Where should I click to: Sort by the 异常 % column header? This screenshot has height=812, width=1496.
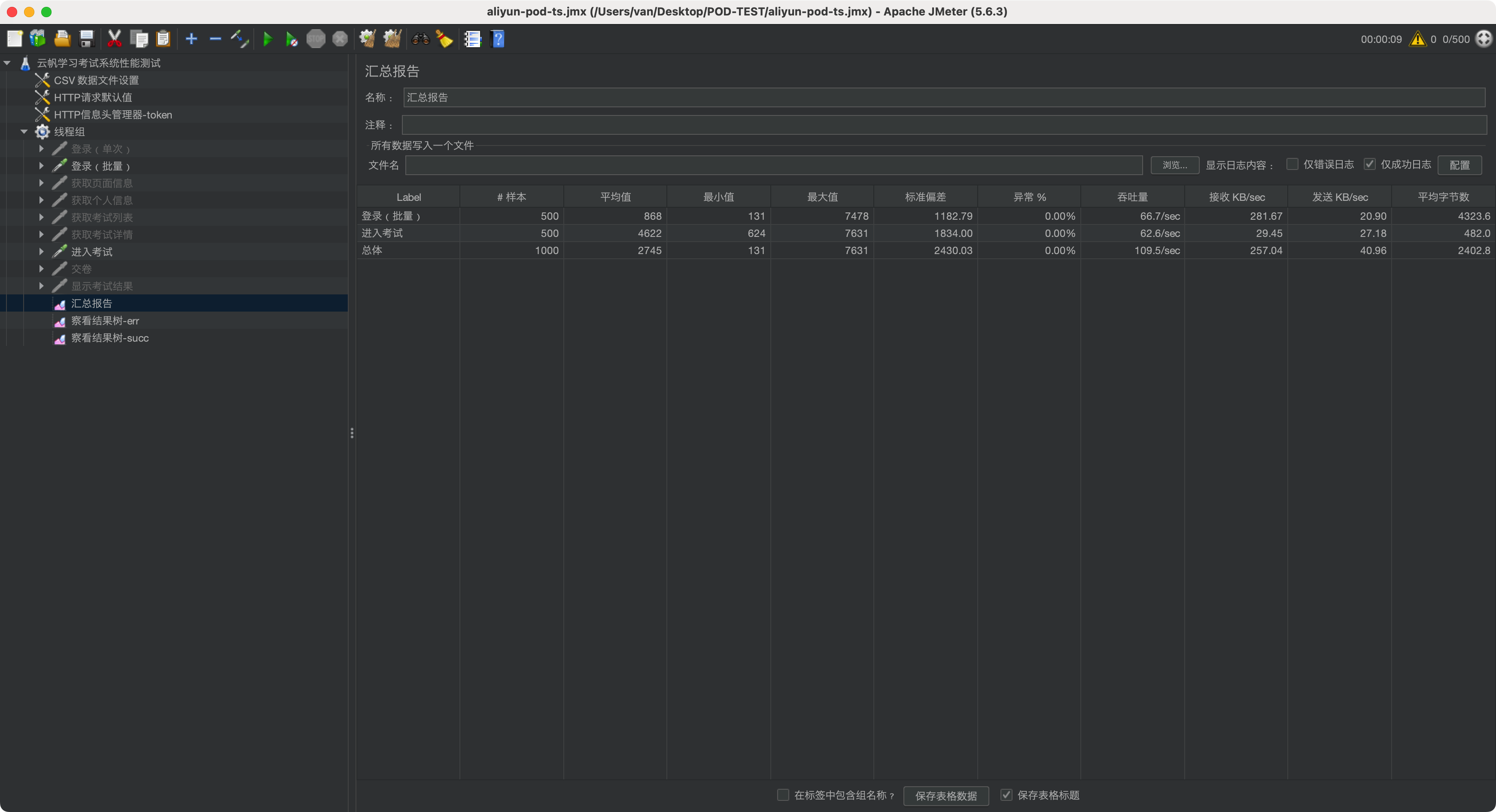(x=1029, y=197)
